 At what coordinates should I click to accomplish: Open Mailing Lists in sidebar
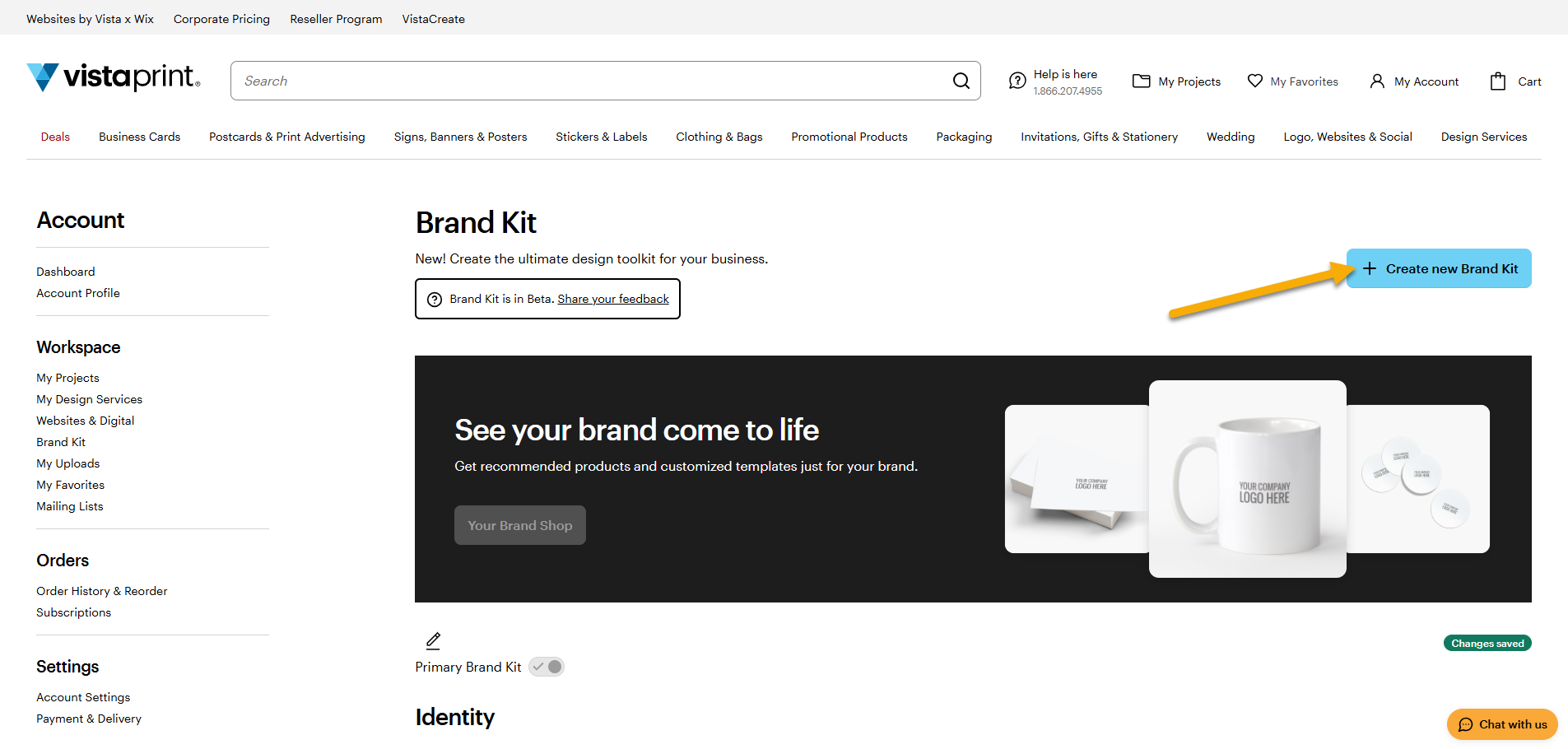tap(70, 506)
